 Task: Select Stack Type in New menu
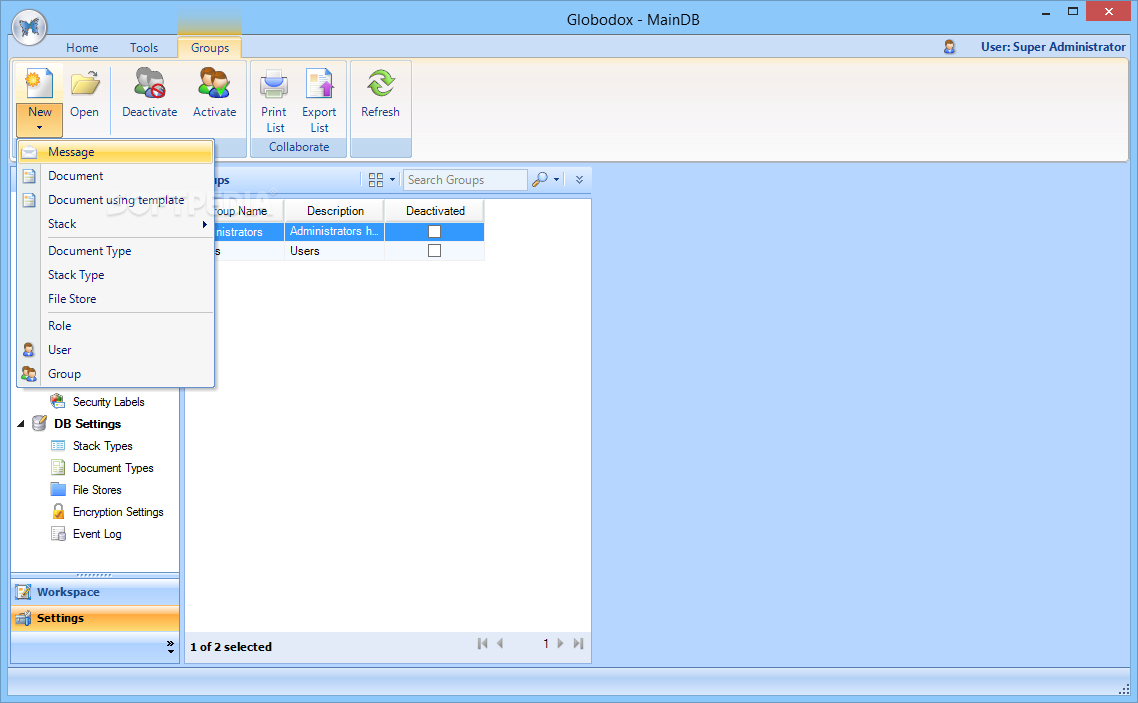pos(116,275)
